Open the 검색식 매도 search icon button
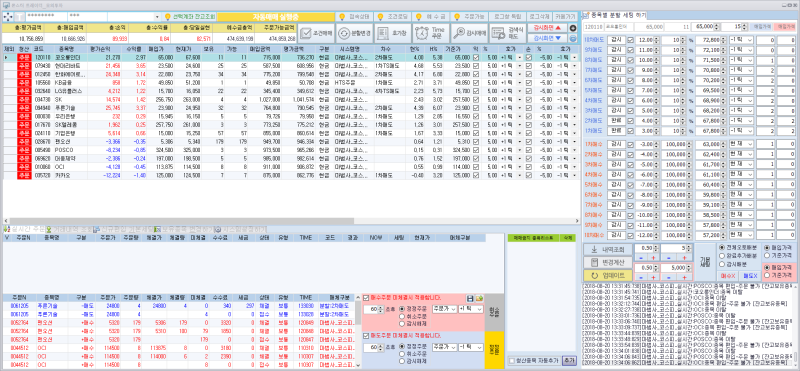This screenshot has width=800, height=371. point(508,33)
